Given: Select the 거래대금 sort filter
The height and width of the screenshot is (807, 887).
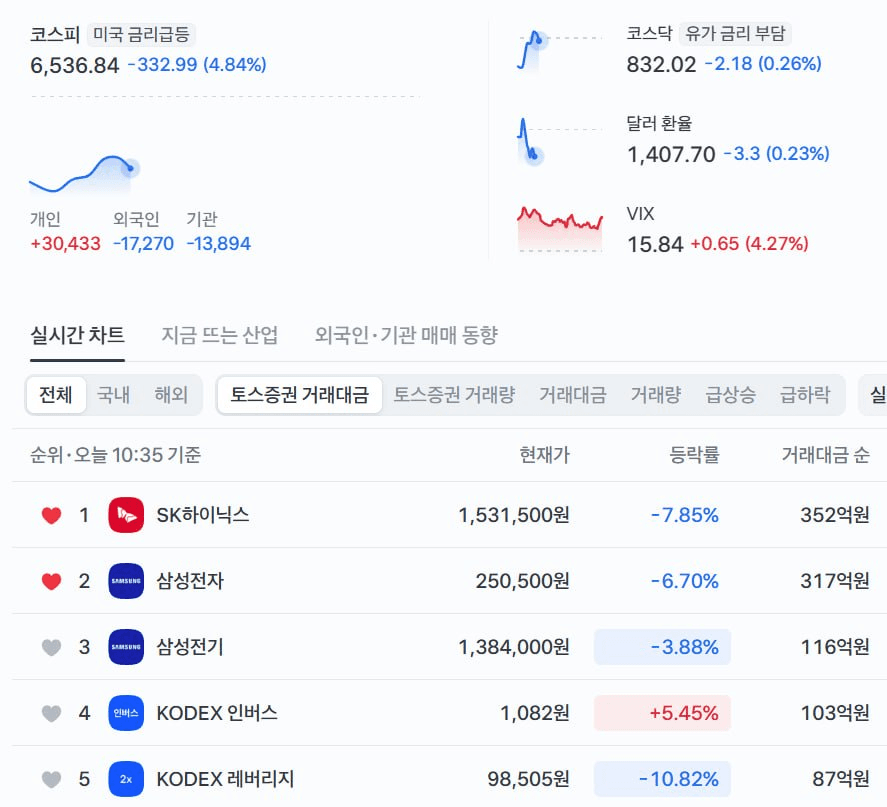Looking at the screenshot, I should [573, 395].
